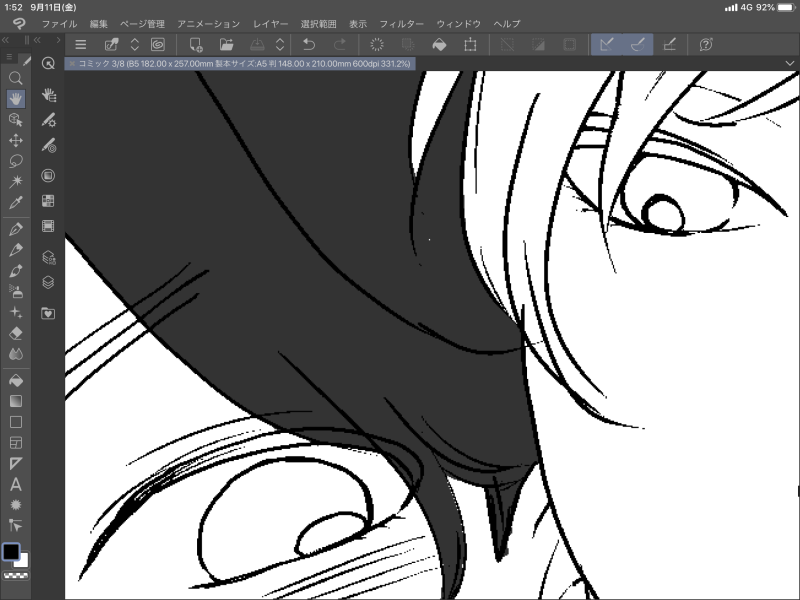Open the Timeline film palette
The image size is (800, 600).
[x=48, y=226]
